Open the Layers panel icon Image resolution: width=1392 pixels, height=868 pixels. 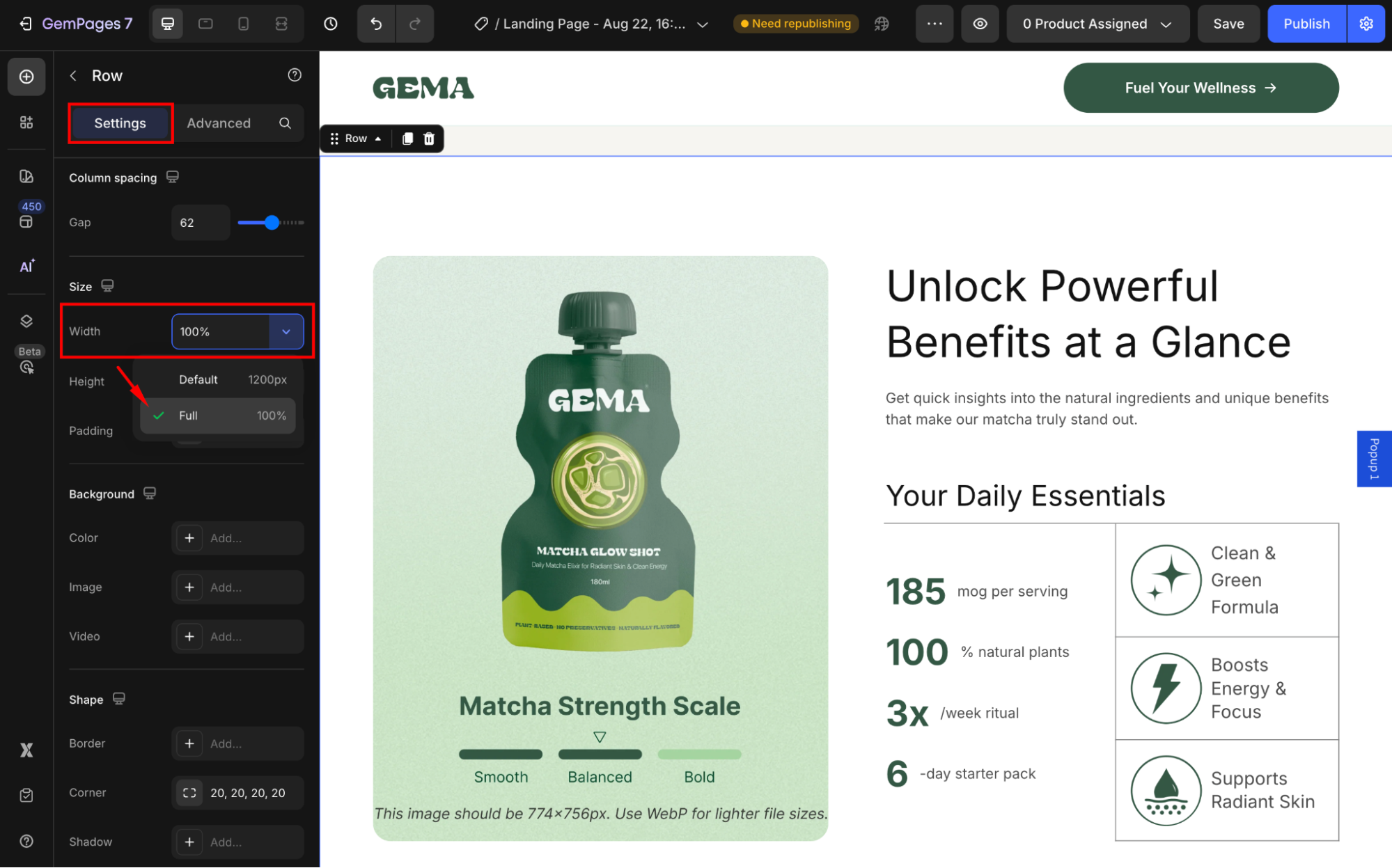[x=26, y=321]
